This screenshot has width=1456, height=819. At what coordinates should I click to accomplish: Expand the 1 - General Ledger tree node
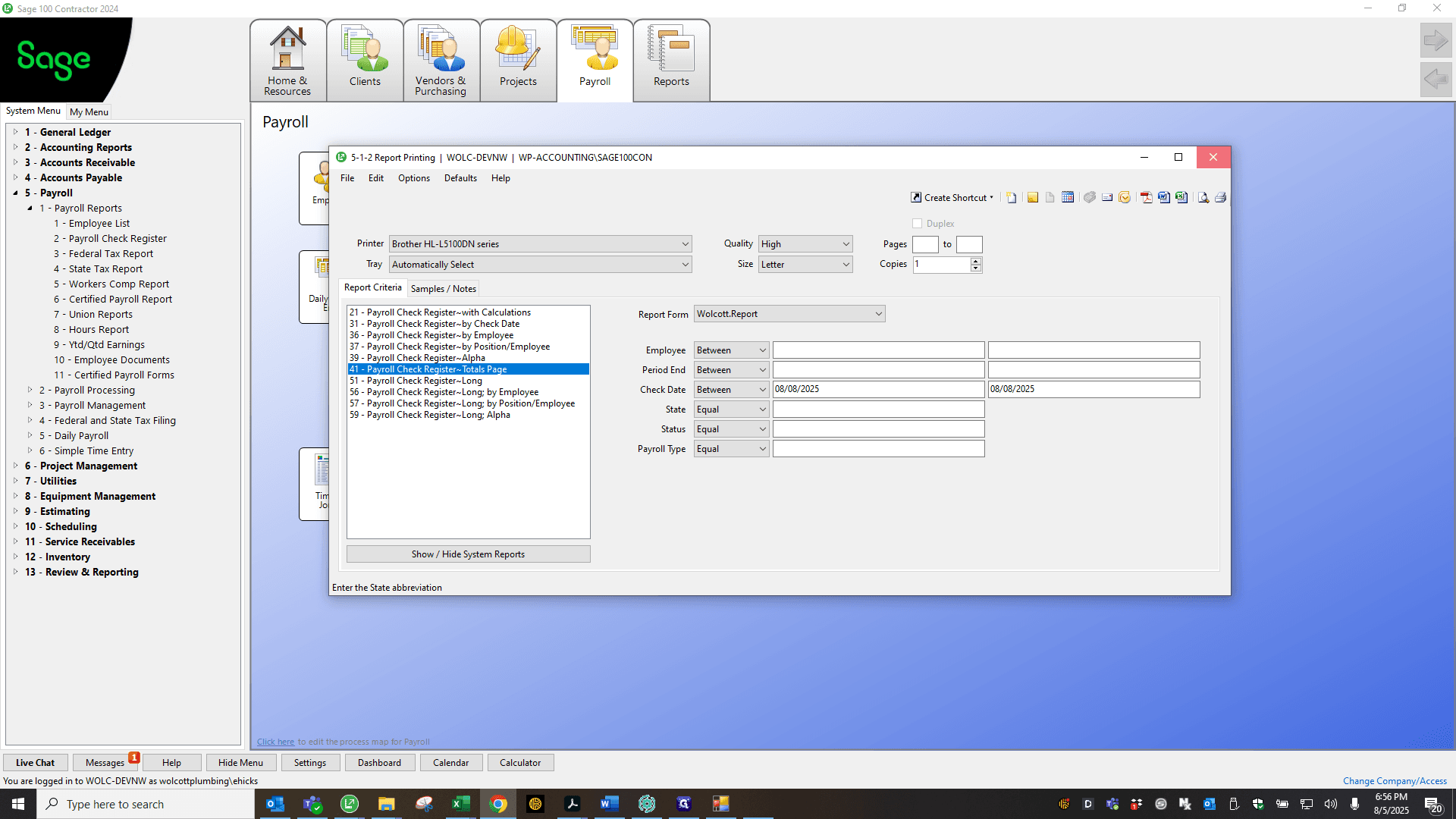(15, 132)
